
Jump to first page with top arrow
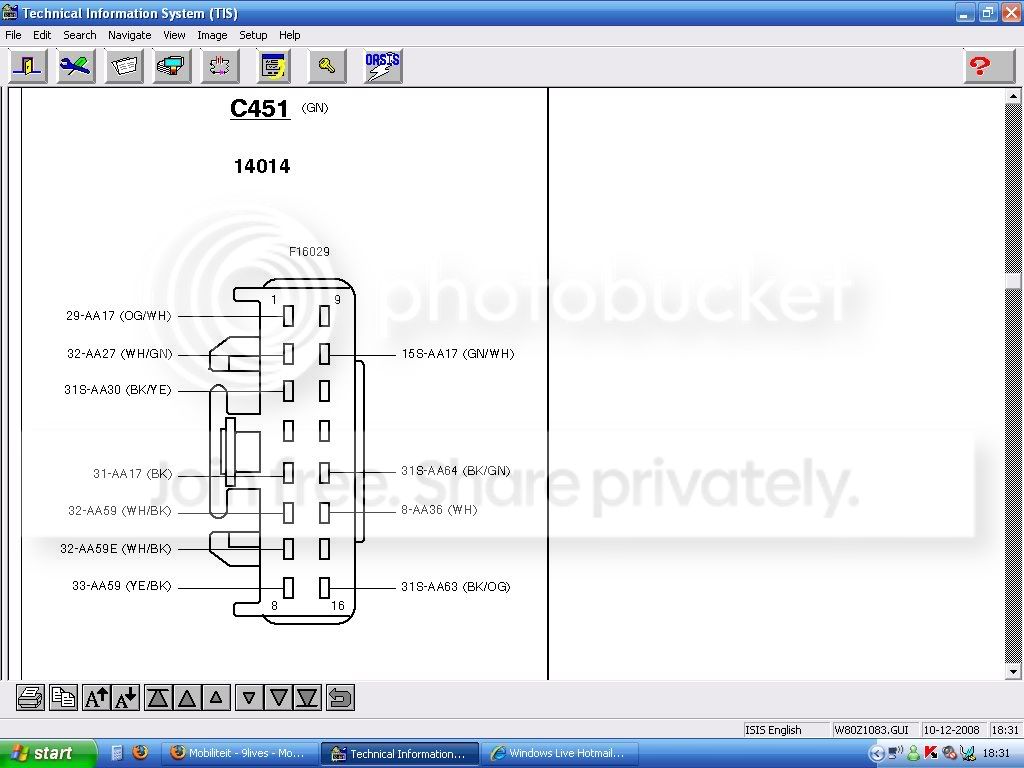pos(158,698)
